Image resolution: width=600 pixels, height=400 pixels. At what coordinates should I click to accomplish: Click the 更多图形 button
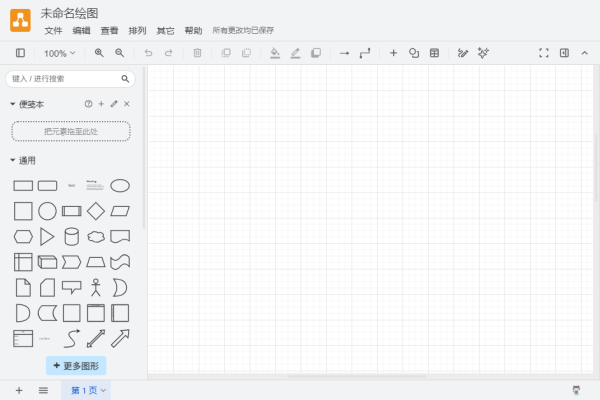pyautogui.click(x=76, y=366)
